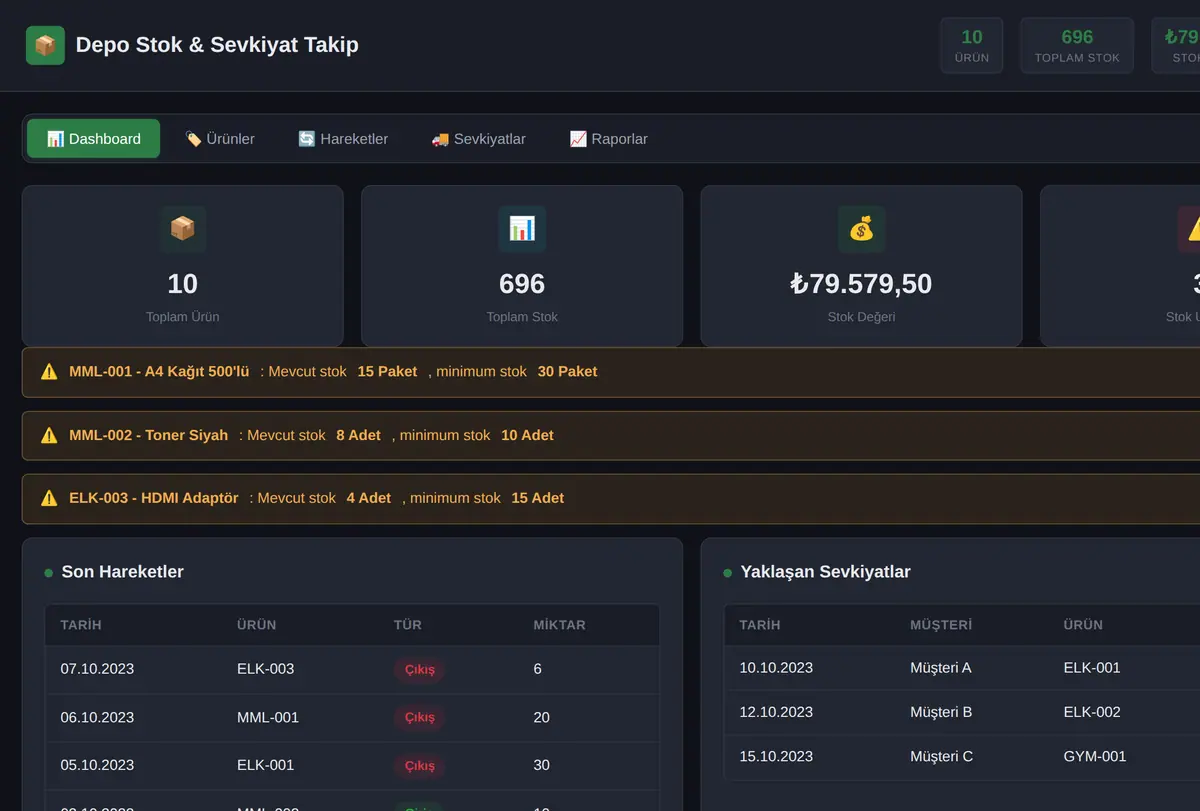Click the MİKTAR column header
The height and width of the screenshot is (811, 1200).
click(x=560, y=625)
